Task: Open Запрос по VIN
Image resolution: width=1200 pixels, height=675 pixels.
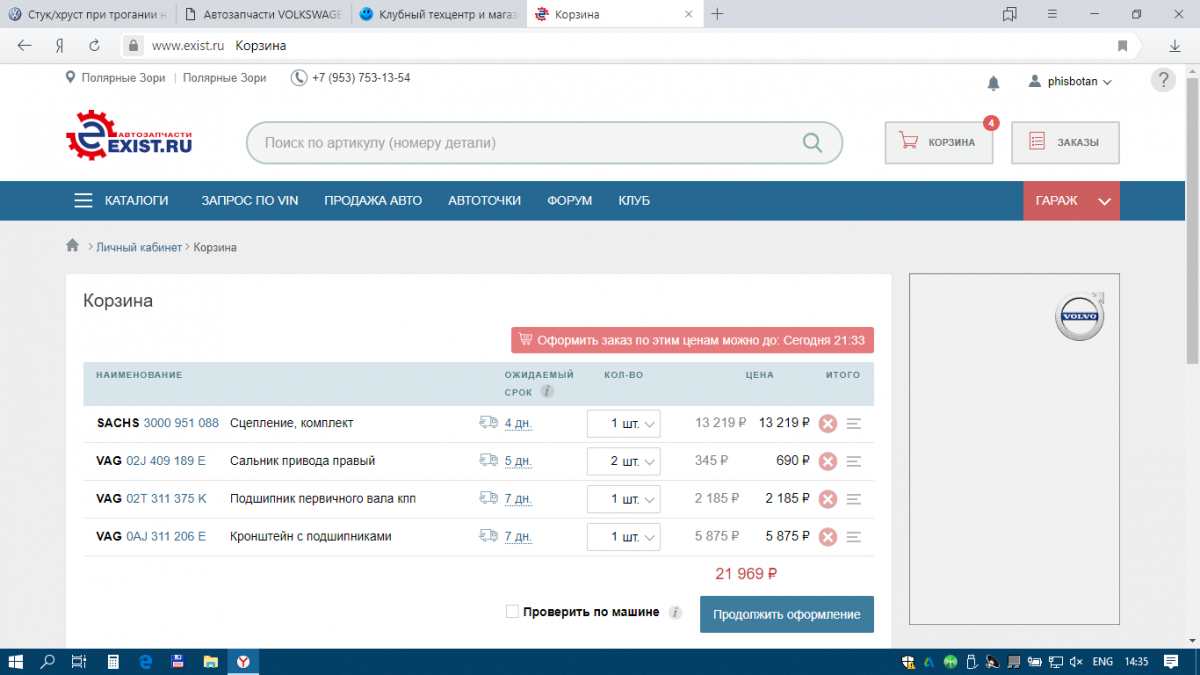Action: point(250,200)
